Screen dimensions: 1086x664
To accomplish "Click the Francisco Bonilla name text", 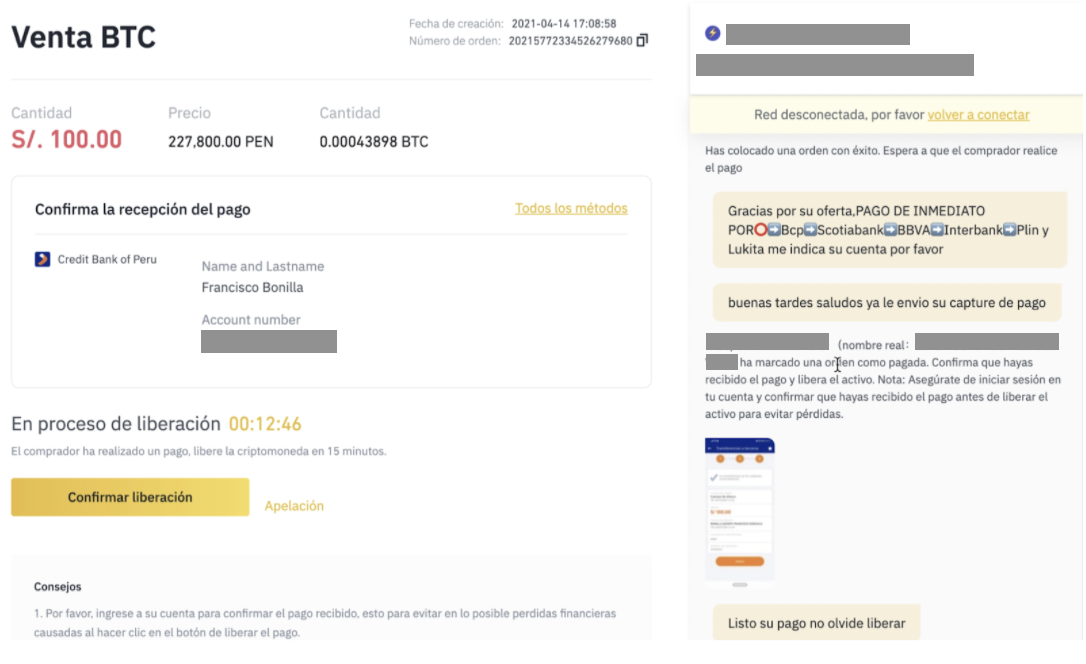I will click(x=252, y=287).
